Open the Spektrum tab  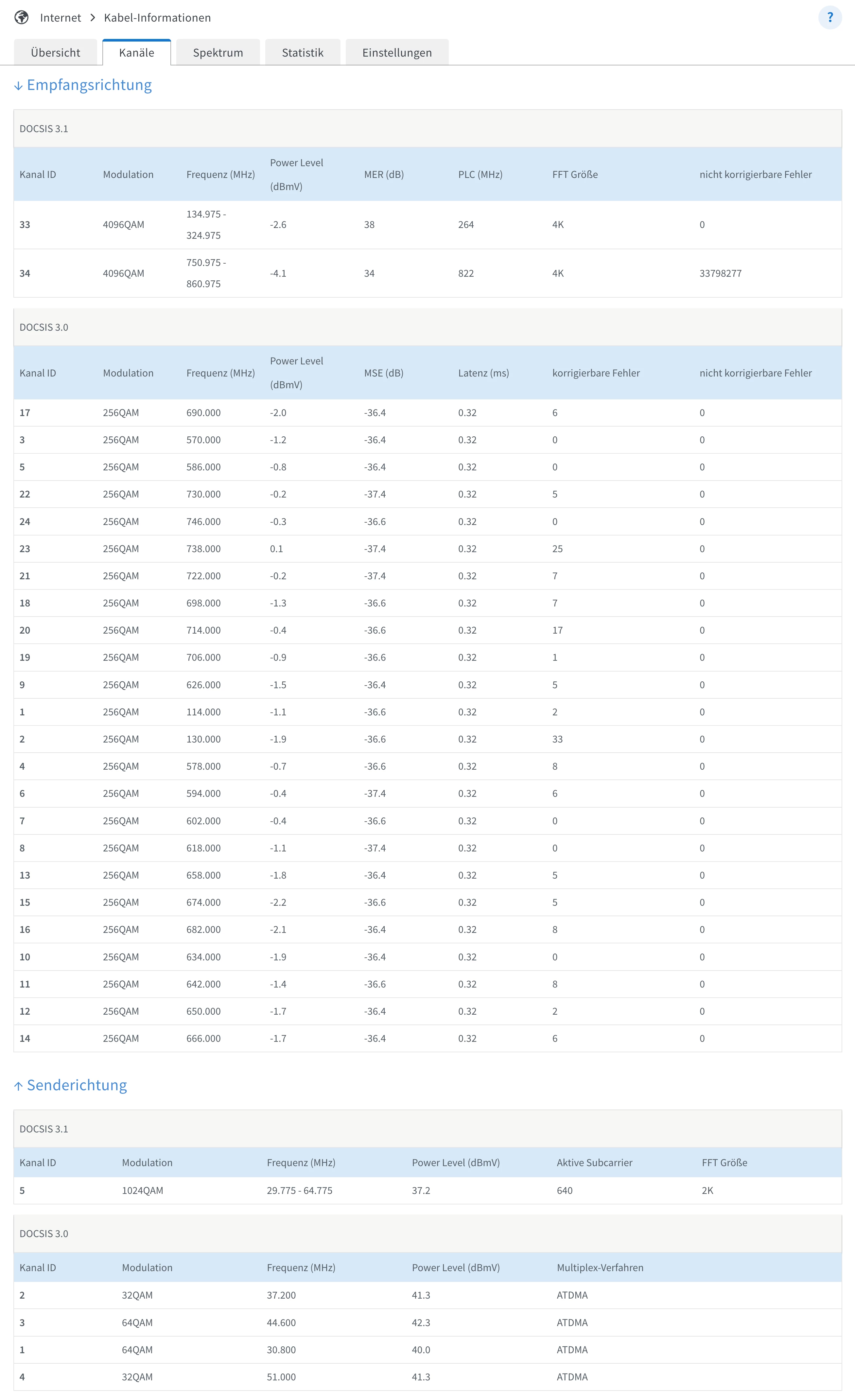click(x=218, y=52)
